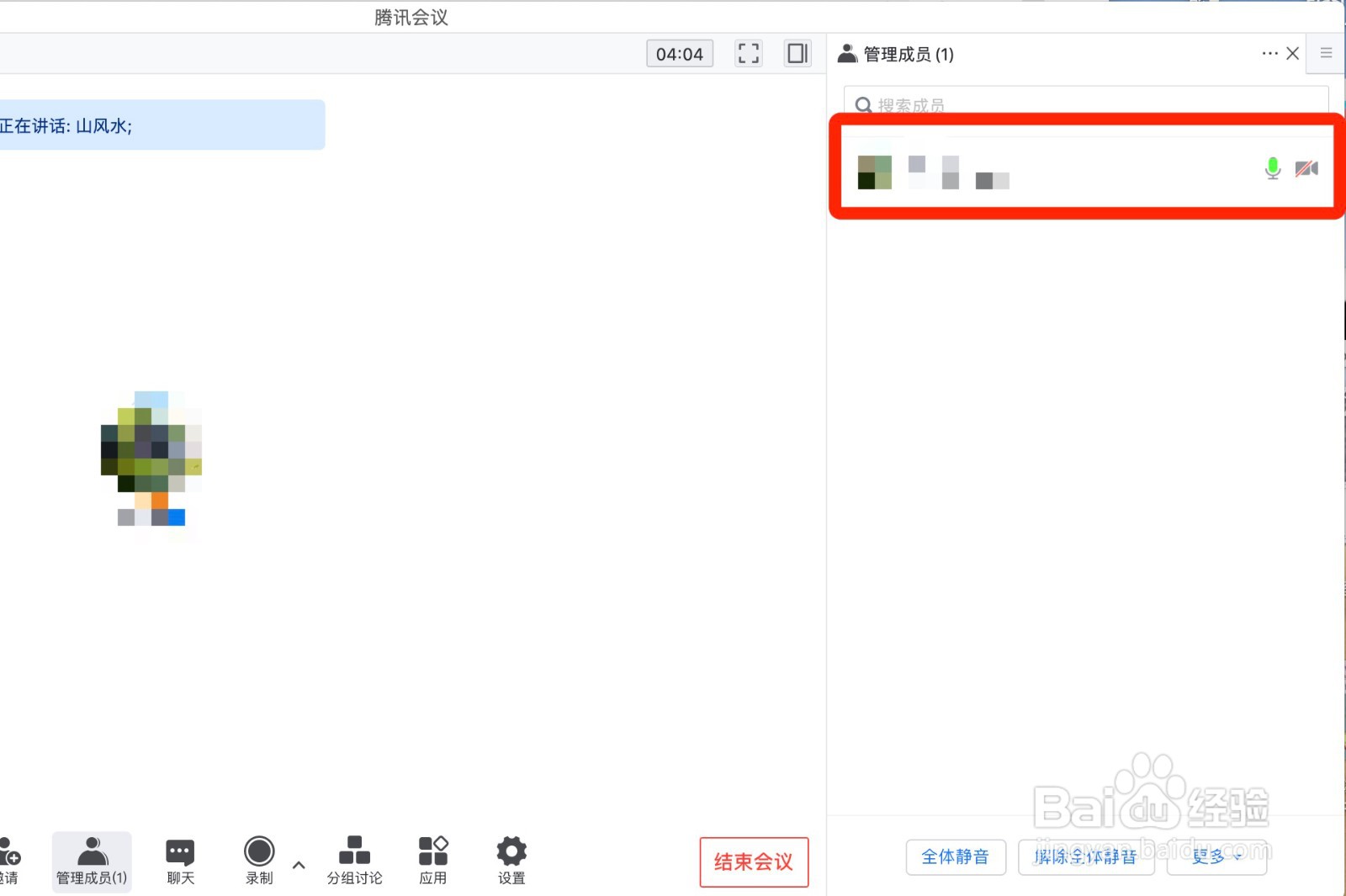Open the chat window (聊天)
Viewport: 1346px width, 896px height.
tap(180, 860)
